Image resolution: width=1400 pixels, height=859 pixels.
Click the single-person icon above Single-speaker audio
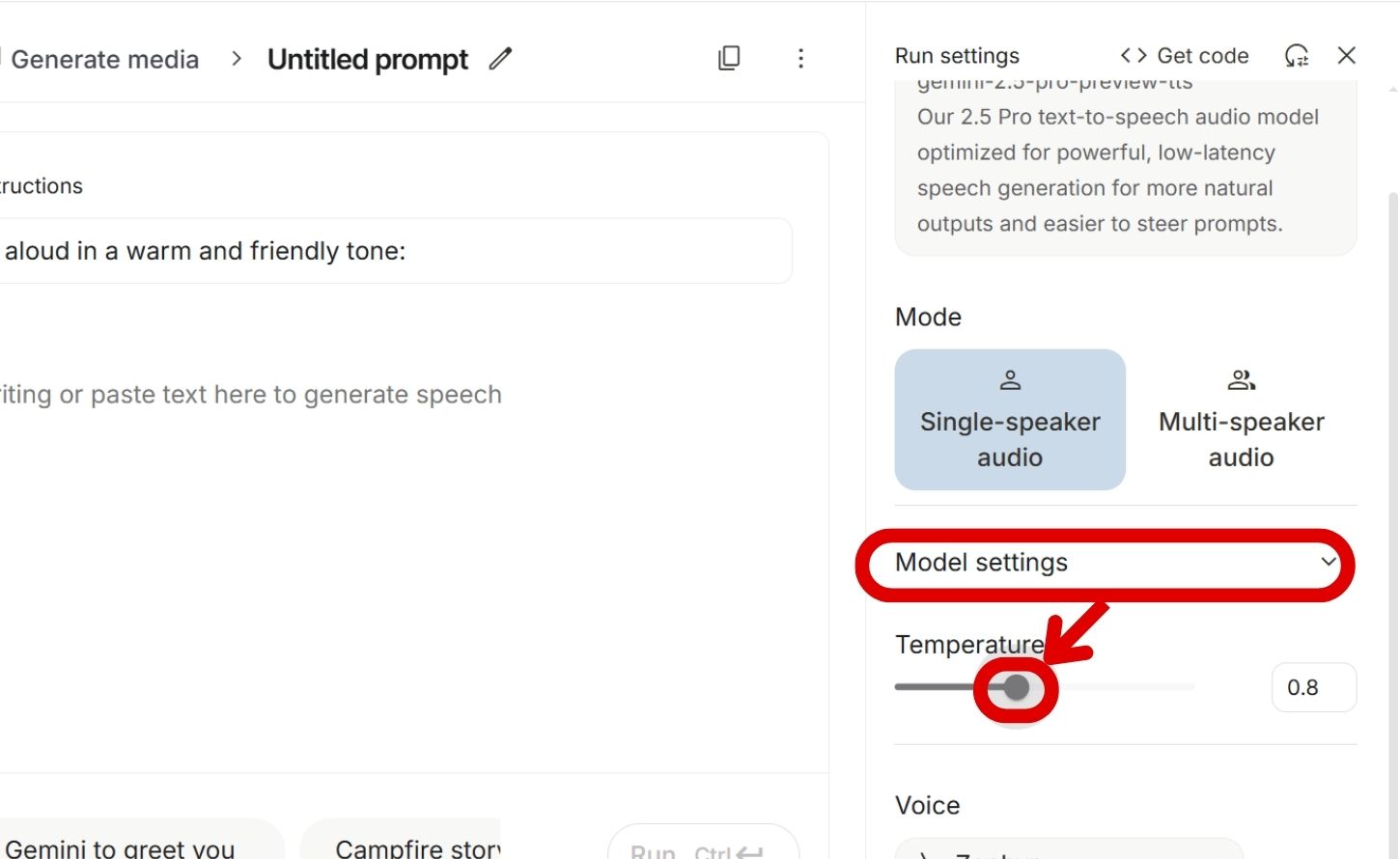(1010, 378)
